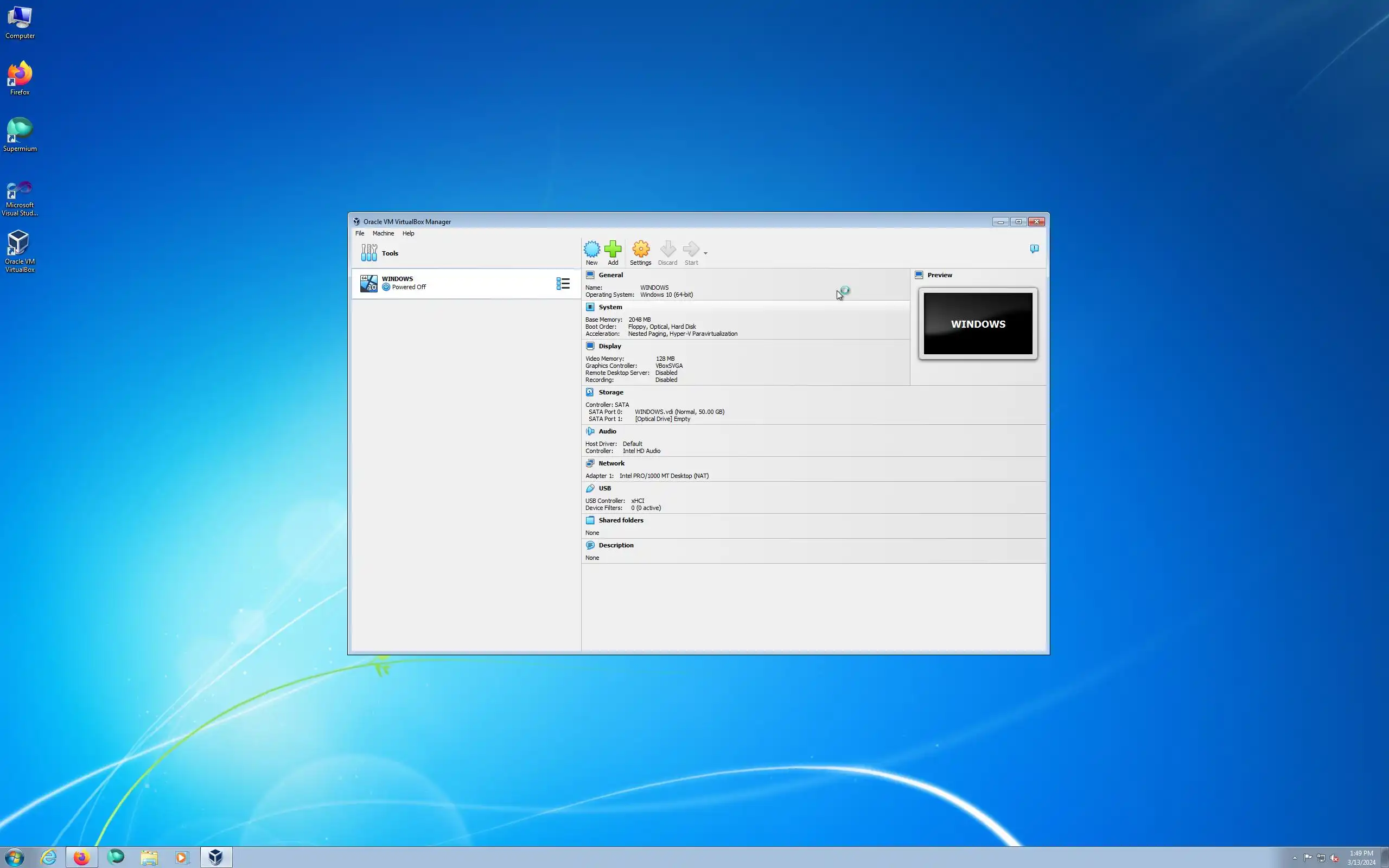
Task: Open the Machine menu
Action: click(x=383, y=234)
